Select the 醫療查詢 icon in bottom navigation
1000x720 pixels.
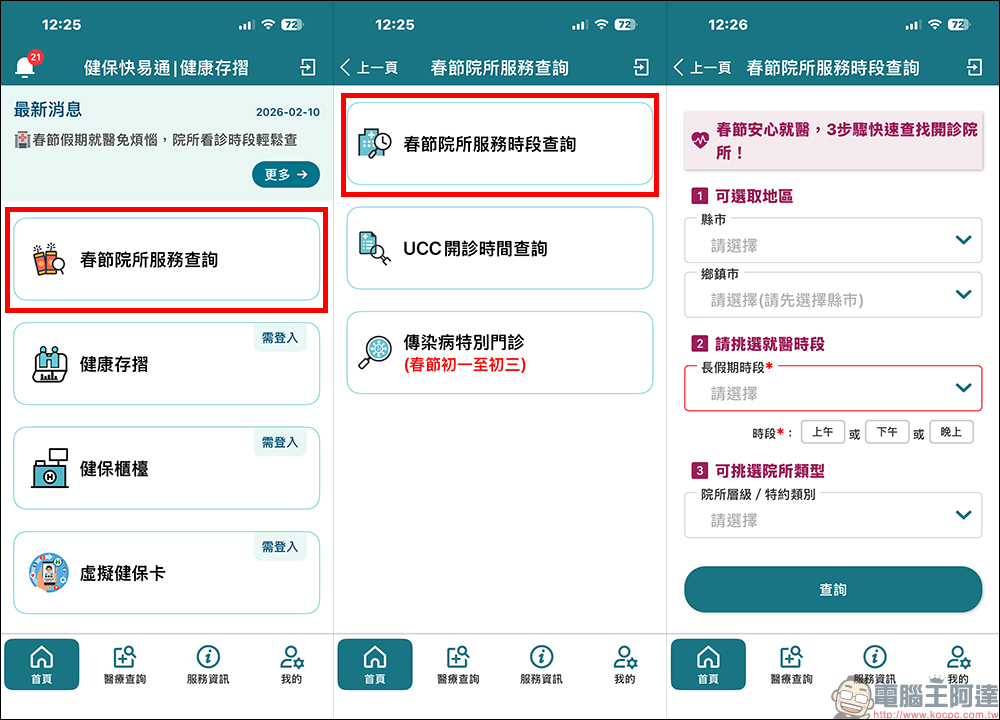pyautogui.click(x=125, y=663)
